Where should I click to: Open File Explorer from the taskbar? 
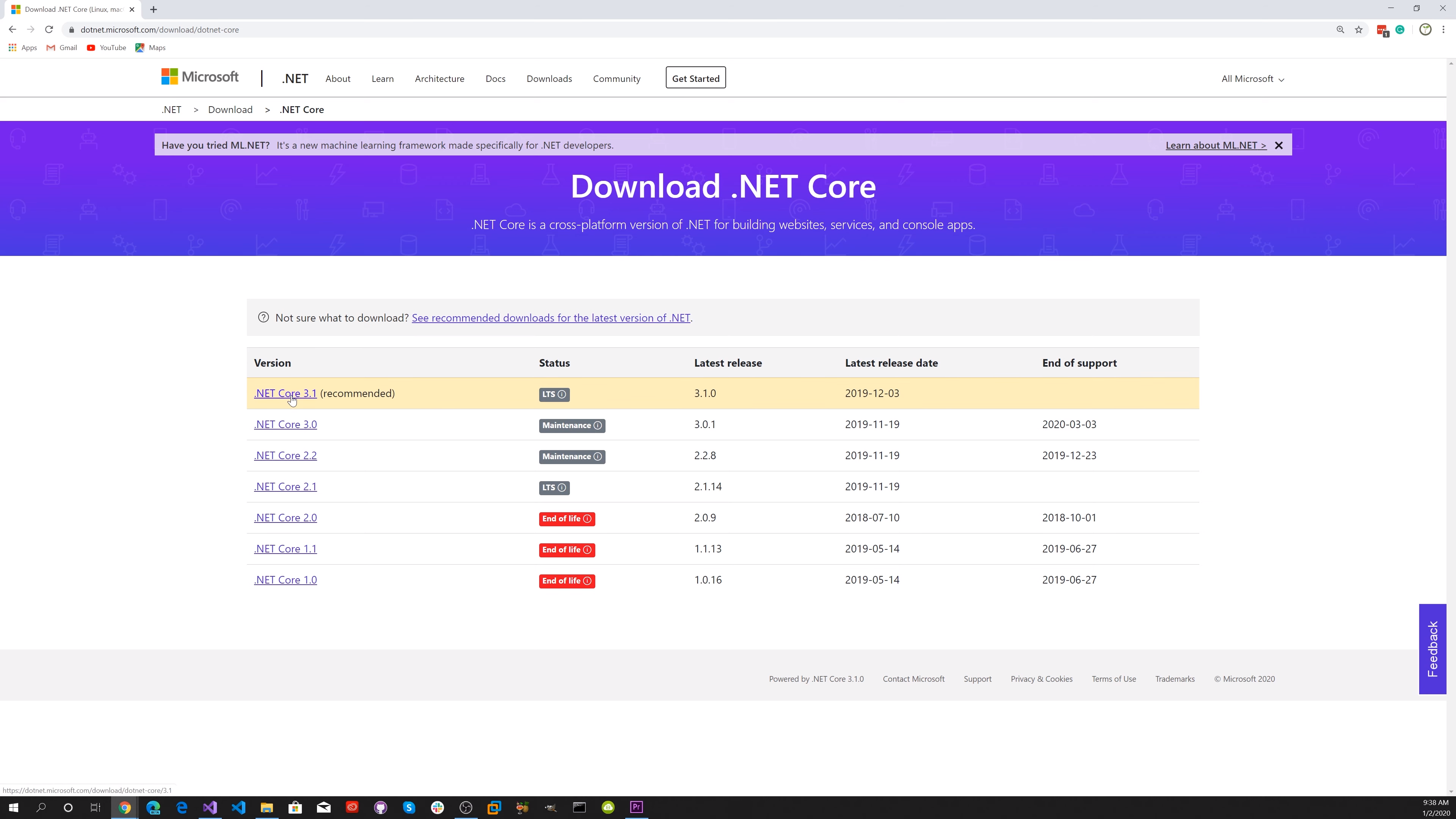click(x=267, y=807)
